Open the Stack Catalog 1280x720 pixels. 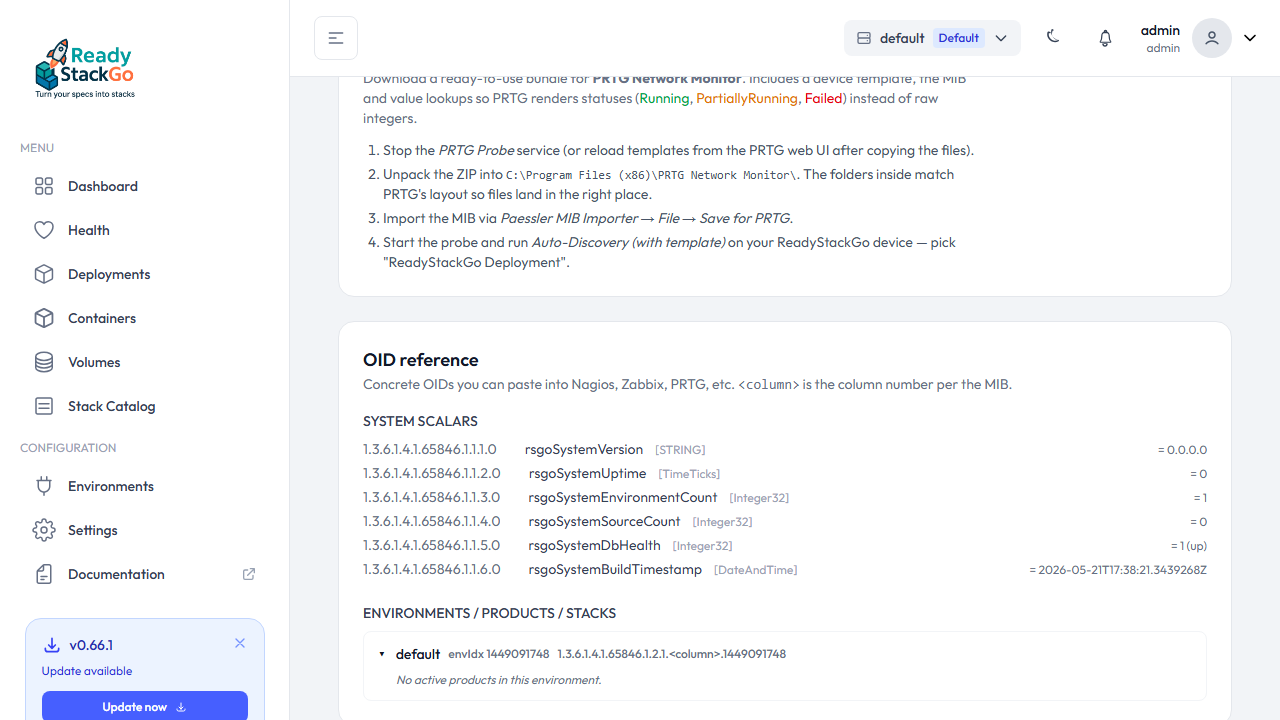pyautogui.click(x=145, y=406)
